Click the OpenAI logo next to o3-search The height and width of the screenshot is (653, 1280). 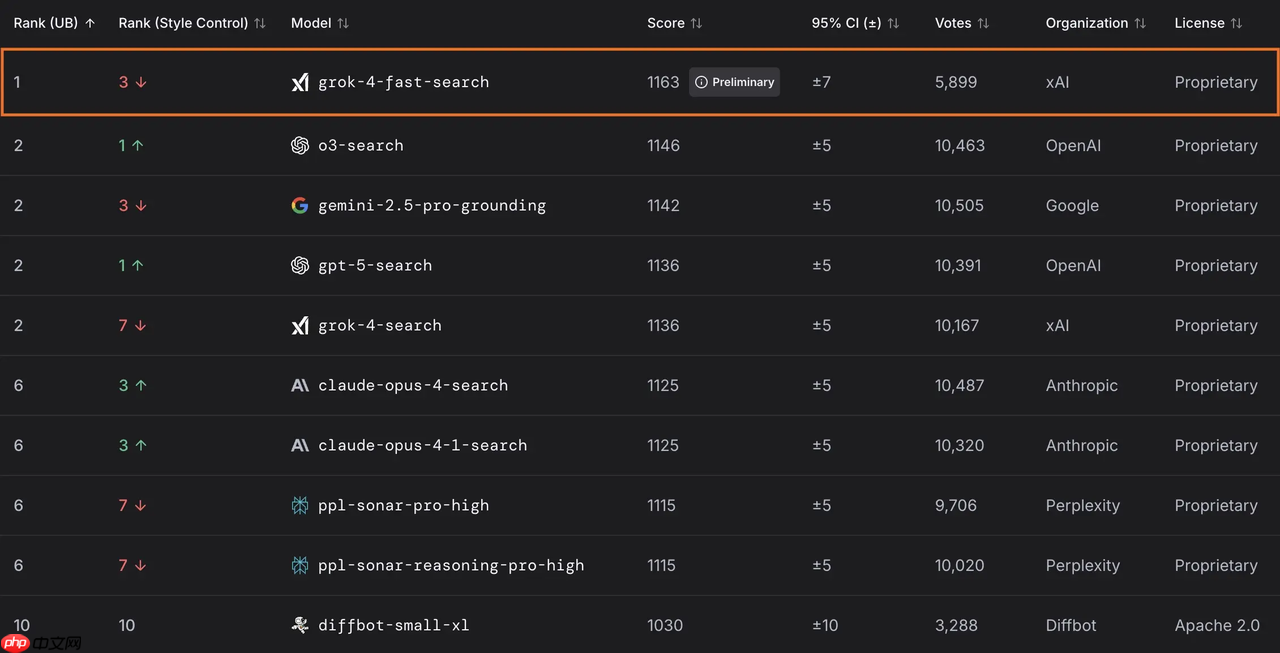coord(300,146)
